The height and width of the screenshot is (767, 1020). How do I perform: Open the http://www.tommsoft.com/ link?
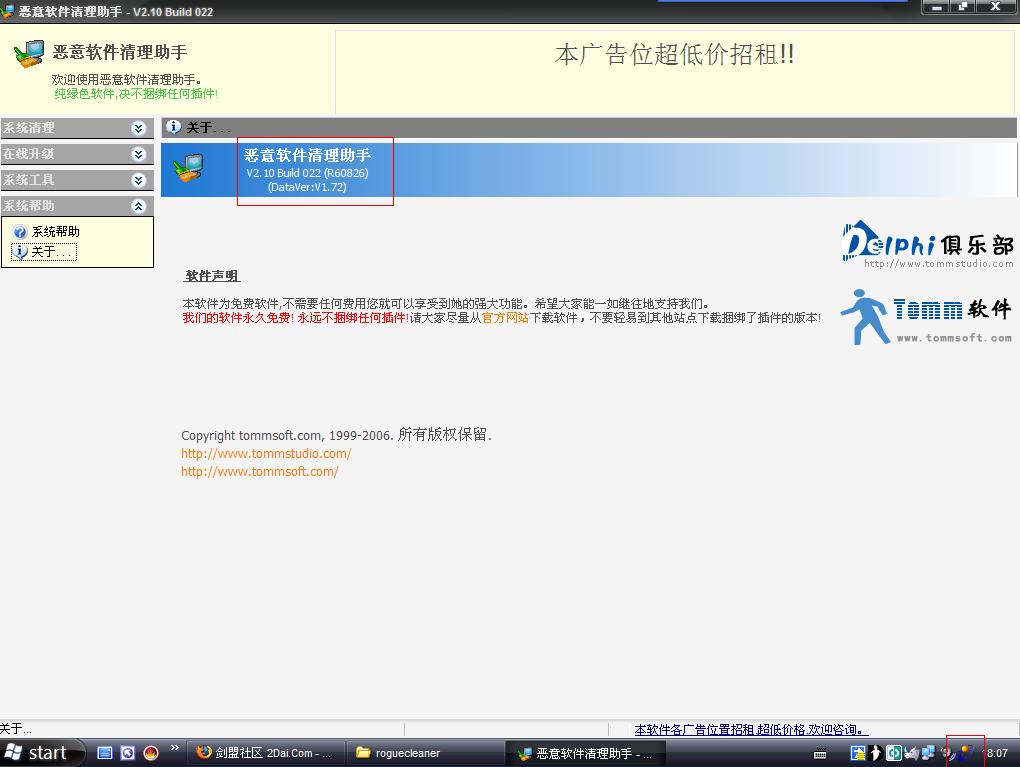260,472
